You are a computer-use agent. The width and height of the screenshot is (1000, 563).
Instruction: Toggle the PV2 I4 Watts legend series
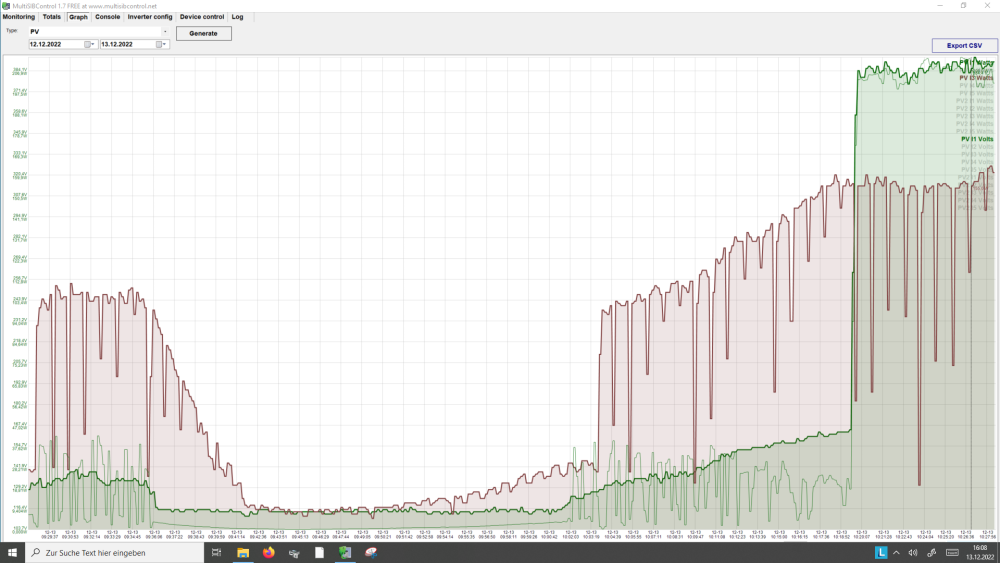(x=974, y=124)
